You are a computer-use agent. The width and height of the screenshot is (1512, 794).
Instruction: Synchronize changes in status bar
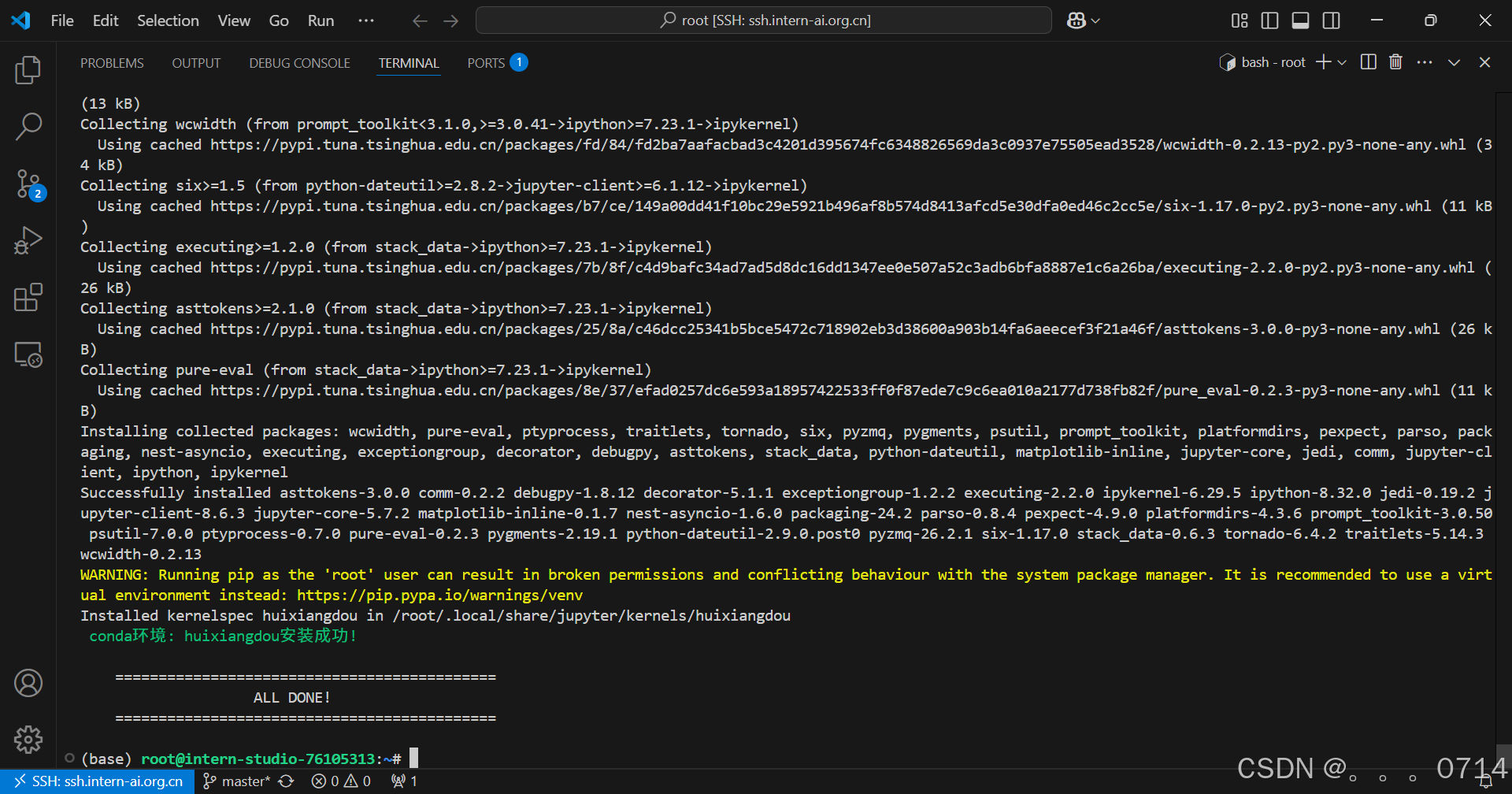pos(287,781)
